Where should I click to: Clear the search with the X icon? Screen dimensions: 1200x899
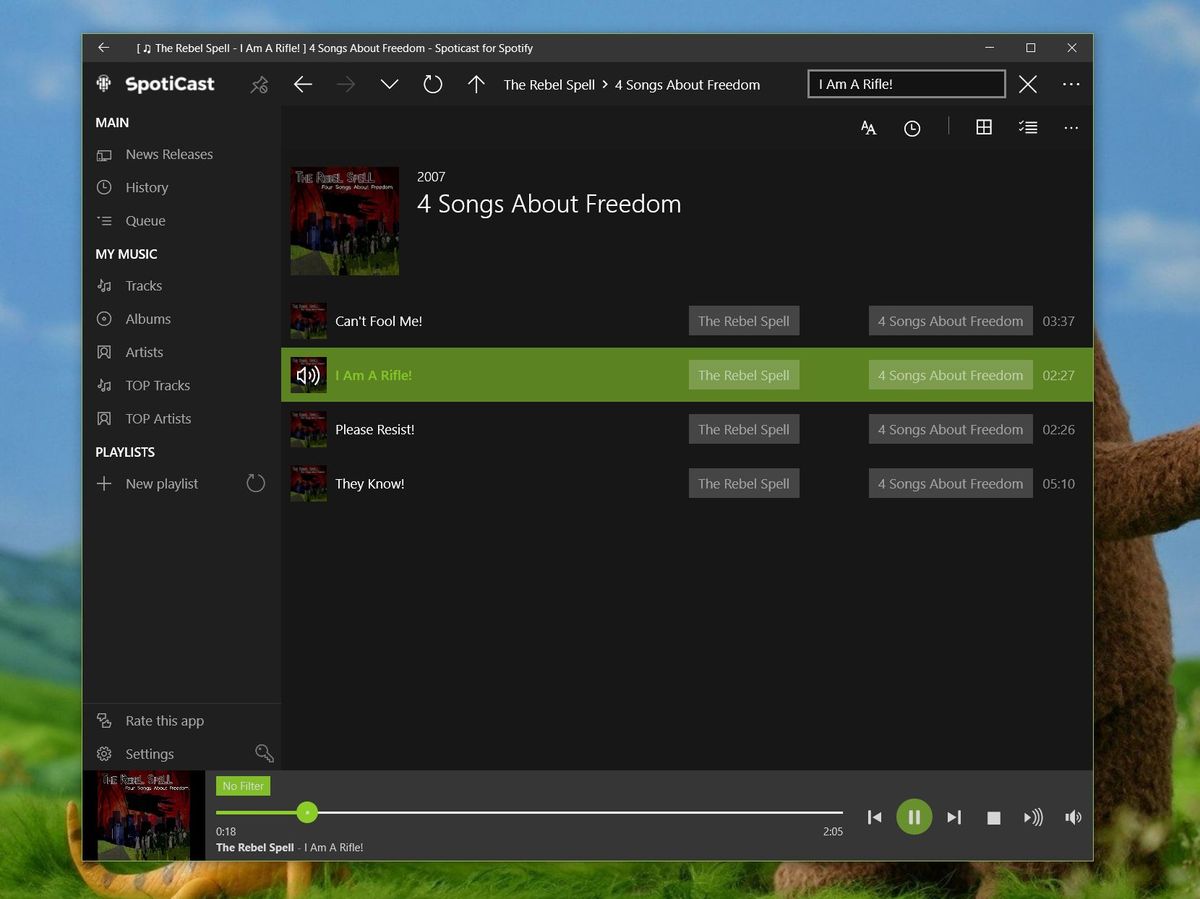pos(1028,85)
